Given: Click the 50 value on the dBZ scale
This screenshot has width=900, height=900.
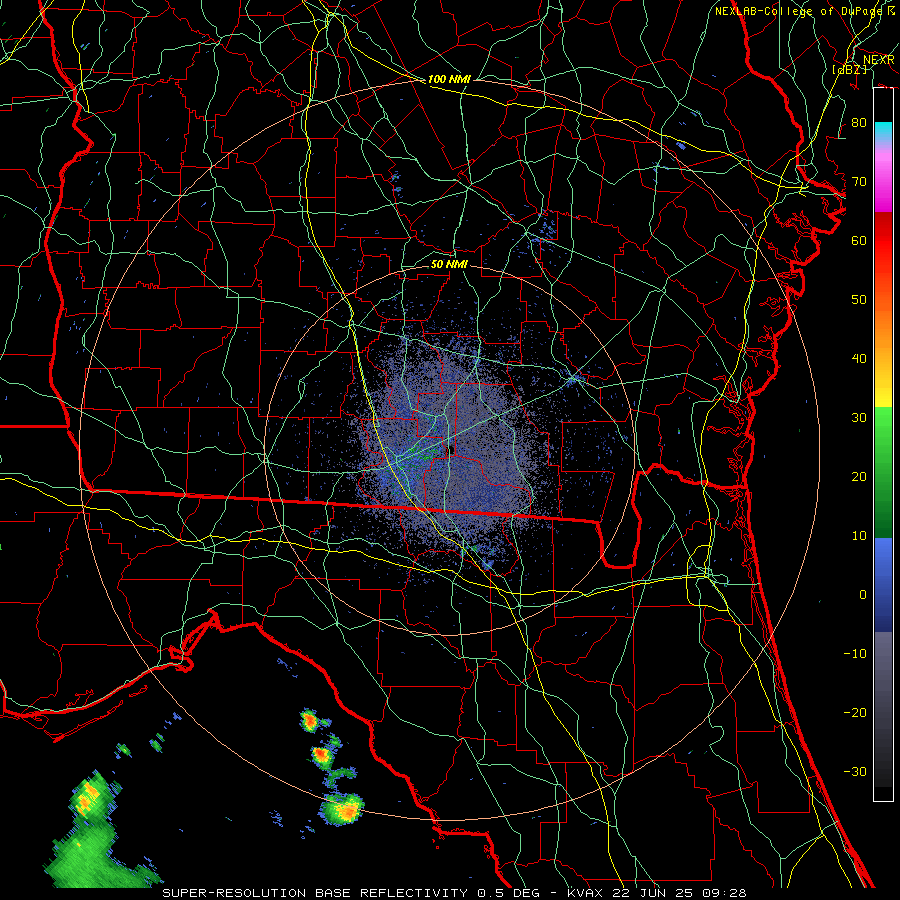Looking at the screenshot, I should pos(859,300).
